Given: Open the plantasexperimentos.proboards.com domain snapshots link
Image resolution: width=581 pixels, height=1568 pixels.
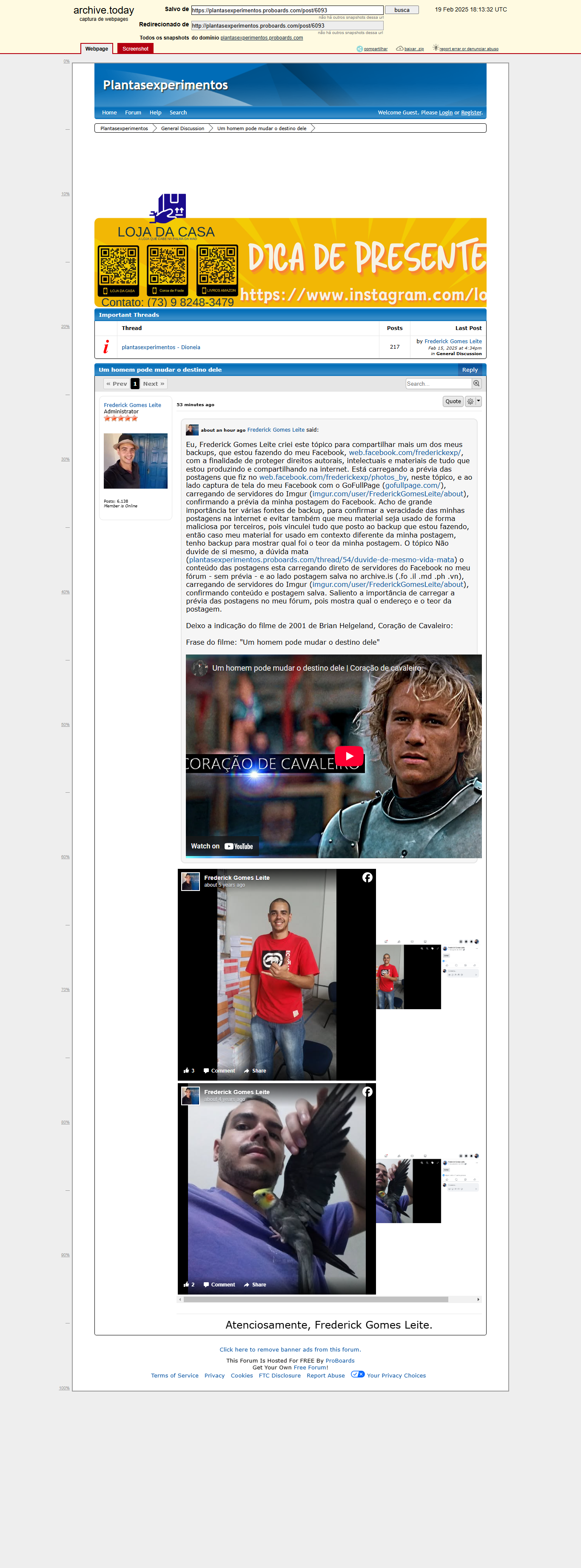Looking at the screenshot, I should [x=262, y=38].
